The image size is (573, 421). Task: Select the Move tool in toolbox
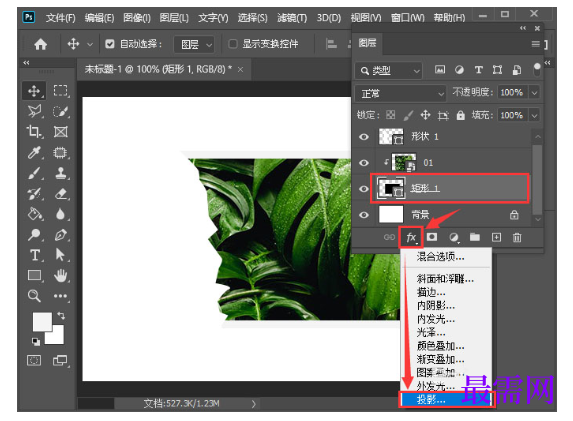pyautogui.click(x=34, y=91)
